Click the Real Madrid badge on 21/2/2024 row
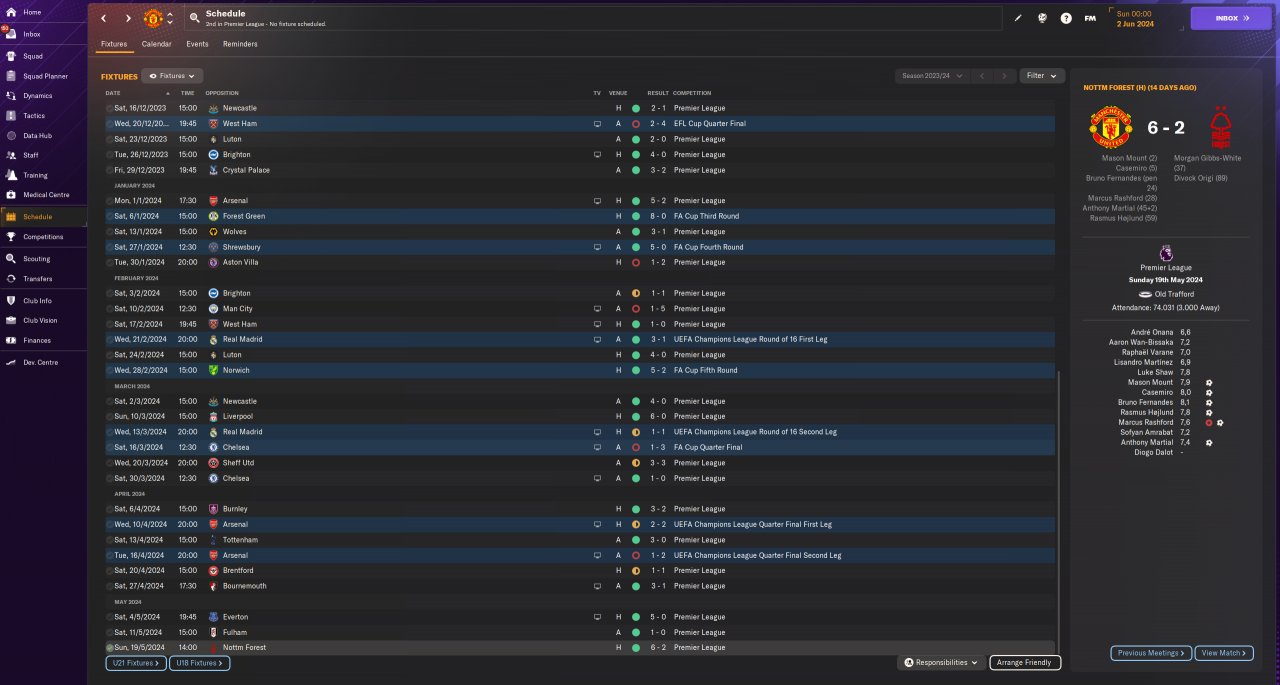1280x685 pixels. pos(213,340)
